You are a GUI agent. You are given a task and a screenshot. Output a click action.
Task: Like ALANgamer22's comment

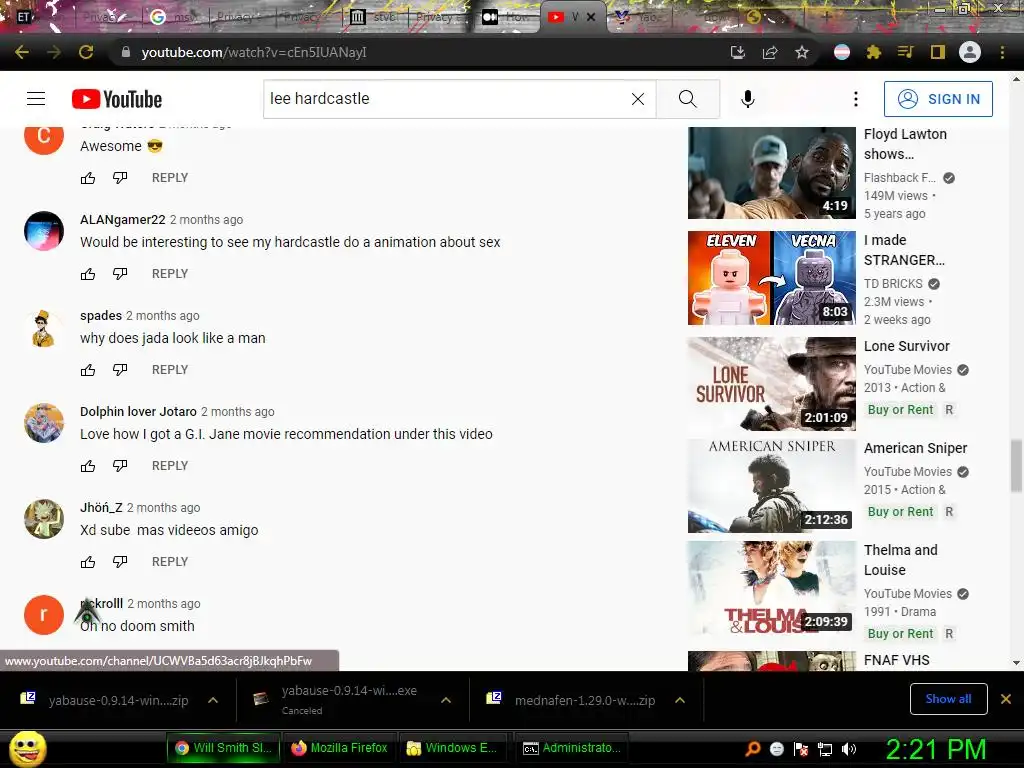click(88, 274)
